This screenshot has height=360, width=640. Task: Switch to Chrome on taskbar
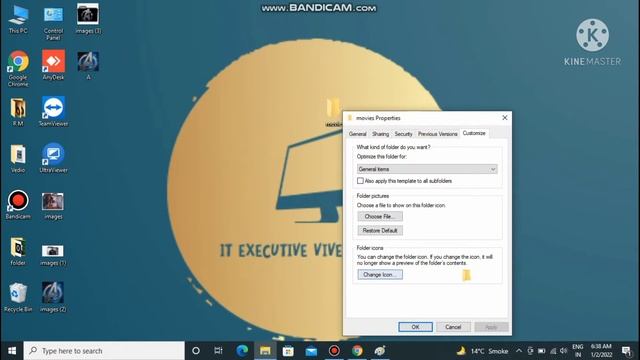[x=357, y=351]
